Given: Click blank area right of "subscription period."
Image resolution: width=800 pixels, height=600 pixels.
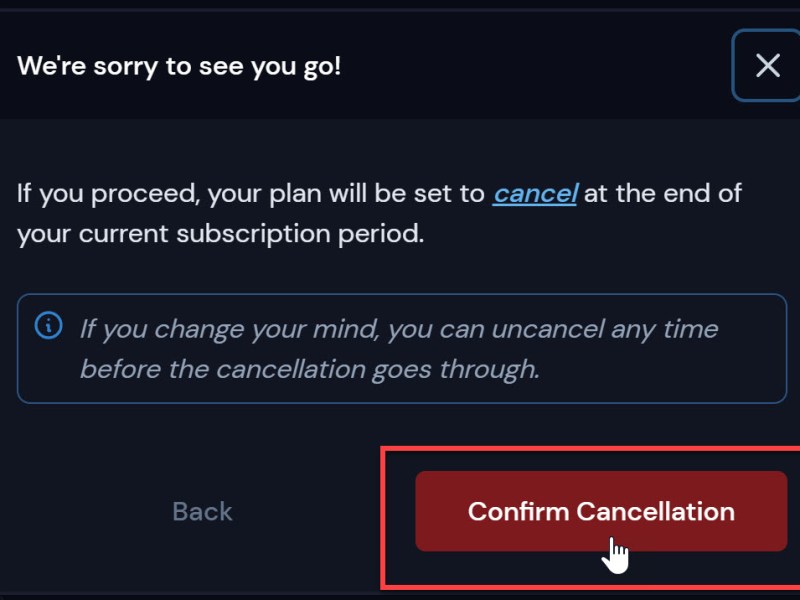Looking at the screenshot, I should tap(600, 235).
